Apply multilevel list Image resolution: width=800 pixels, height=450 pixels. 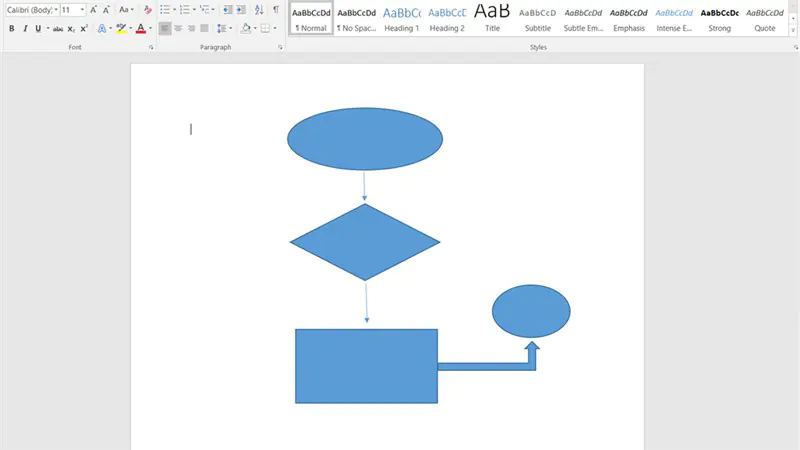205,10
